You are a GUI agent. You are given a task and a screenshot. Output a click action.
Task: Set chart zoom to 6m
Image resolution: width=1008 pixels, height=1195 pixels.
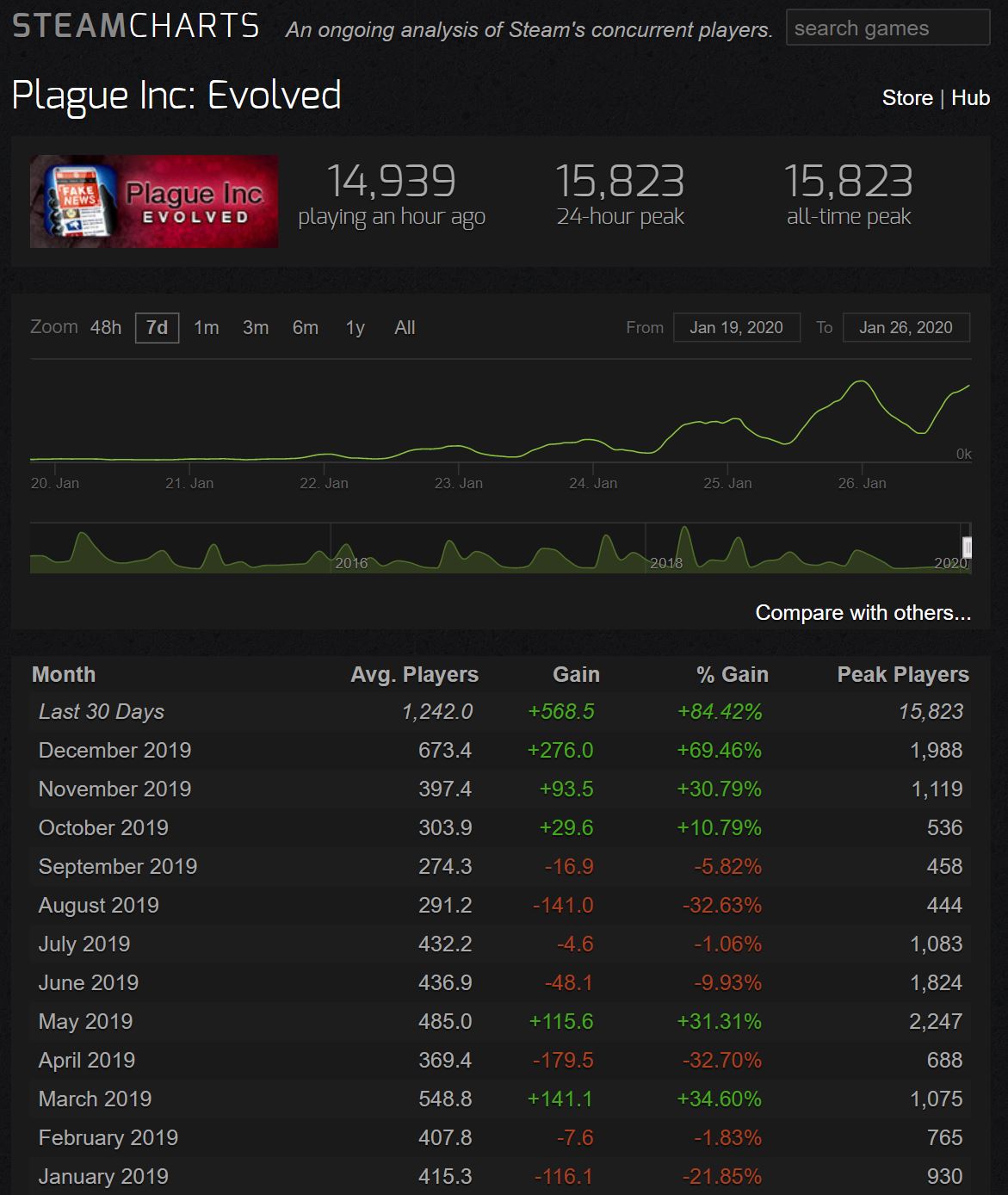tap(306, 327)
